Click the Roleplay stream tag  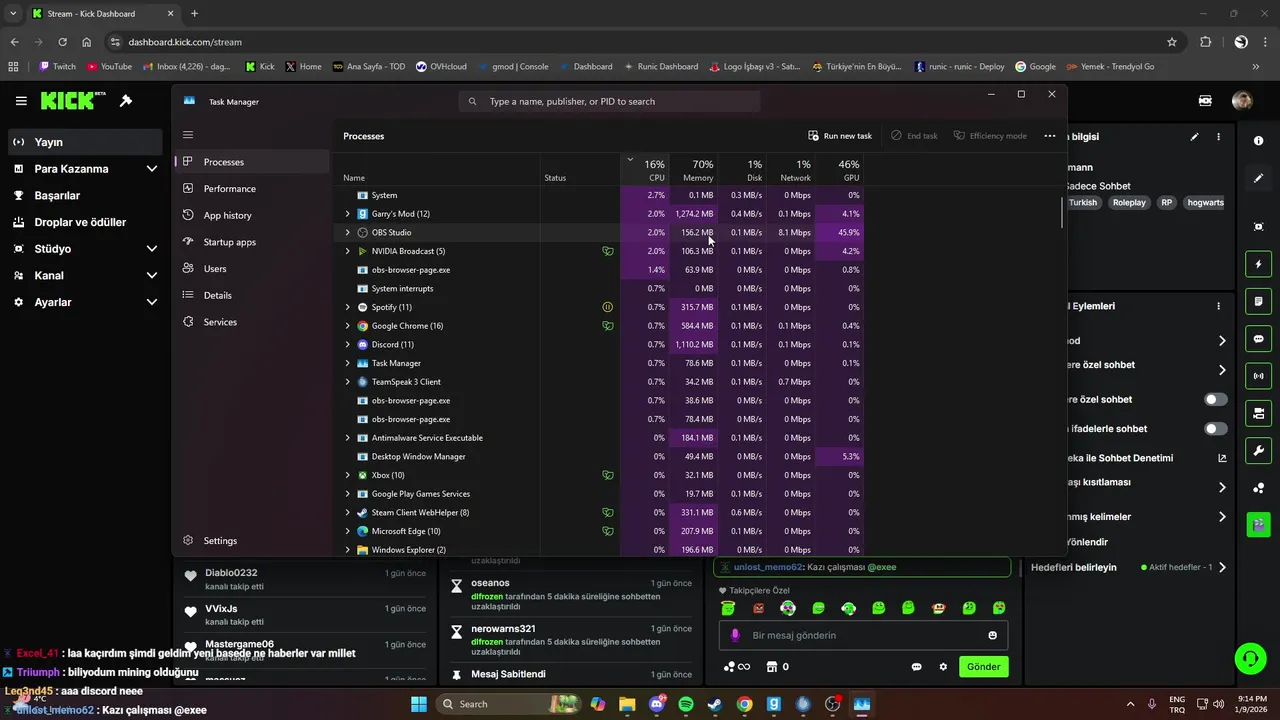coord(1129,202)
